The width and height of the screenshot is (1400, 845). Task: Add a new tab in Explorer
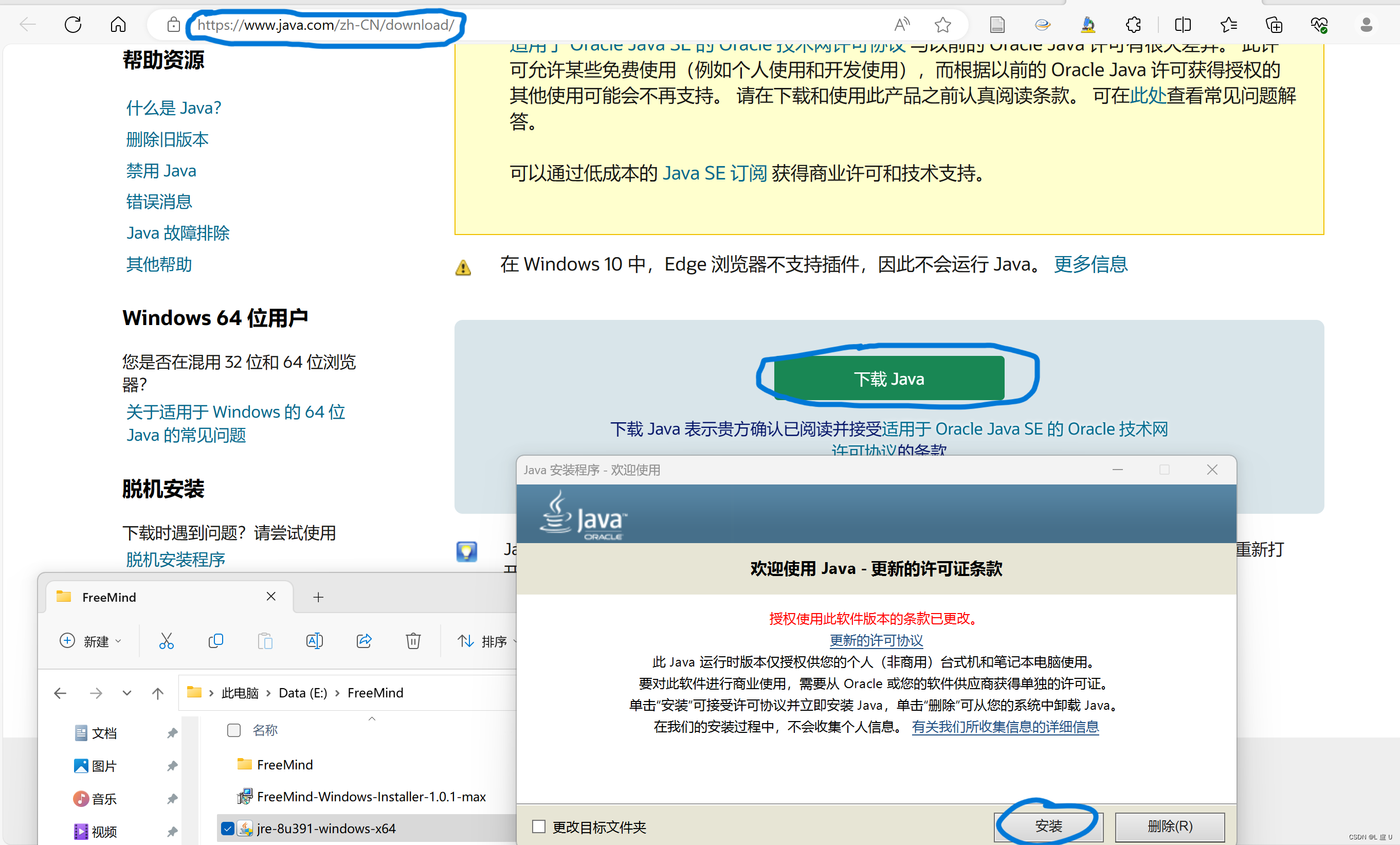pyautogui.click(x=318, y=597)
